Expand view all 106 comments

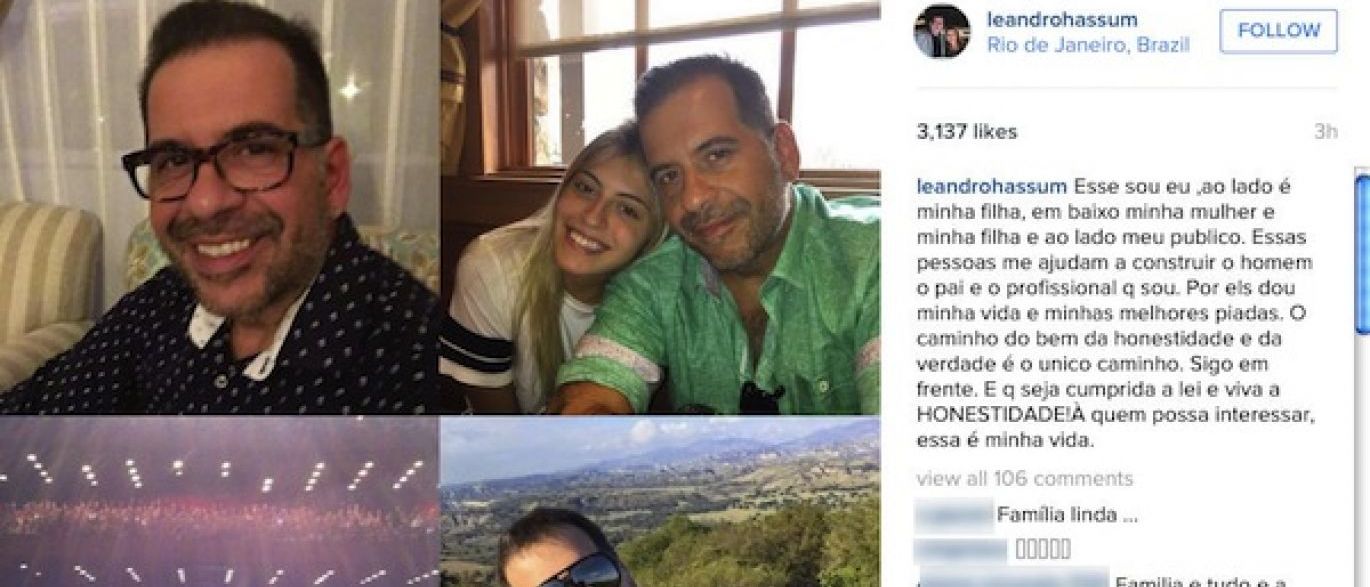click(1024, 479)
